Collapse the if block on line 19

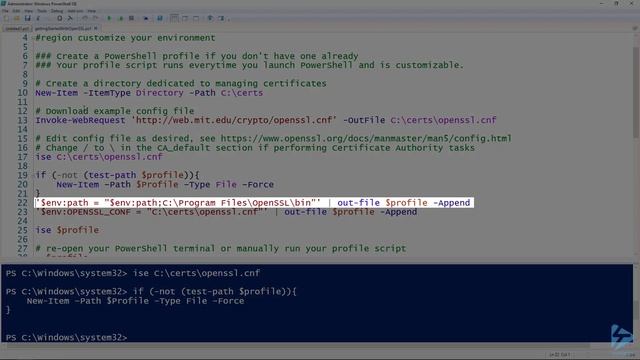click(x=34, y=175)
